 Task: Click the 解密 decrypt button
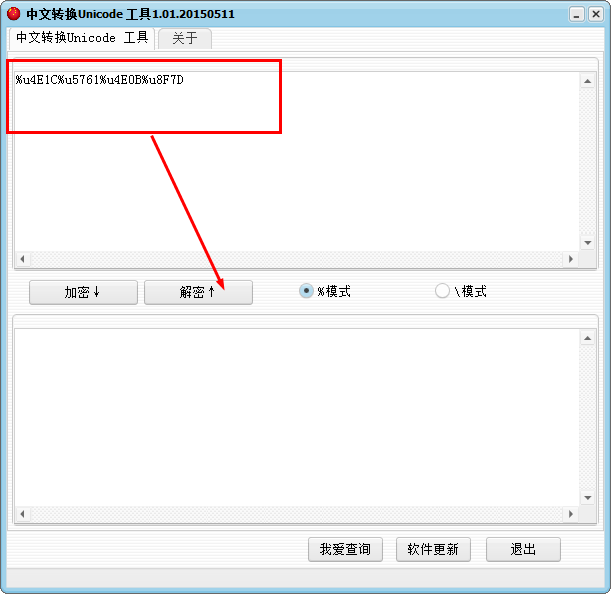click(x=198, y=292)
